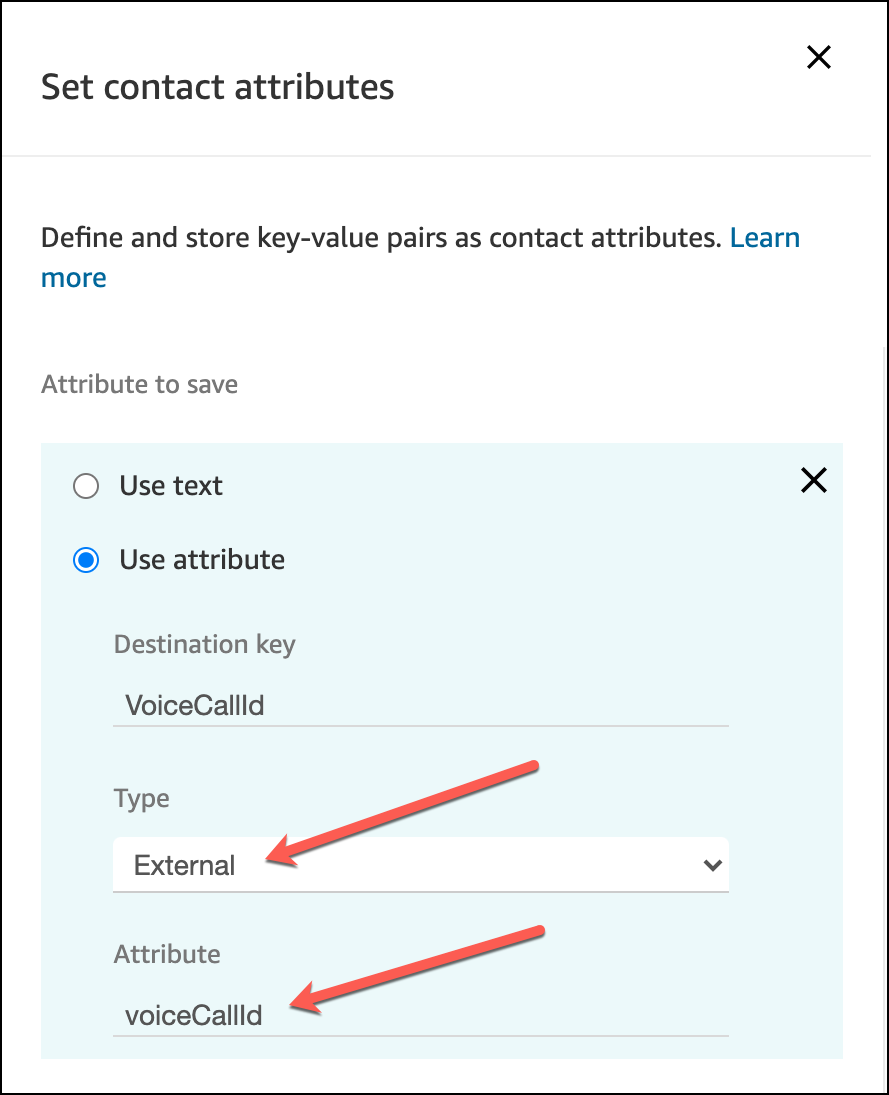This screenshot has width=889, height=1095.
Task: Select the Use text radio button
Action: click(86, 486)
